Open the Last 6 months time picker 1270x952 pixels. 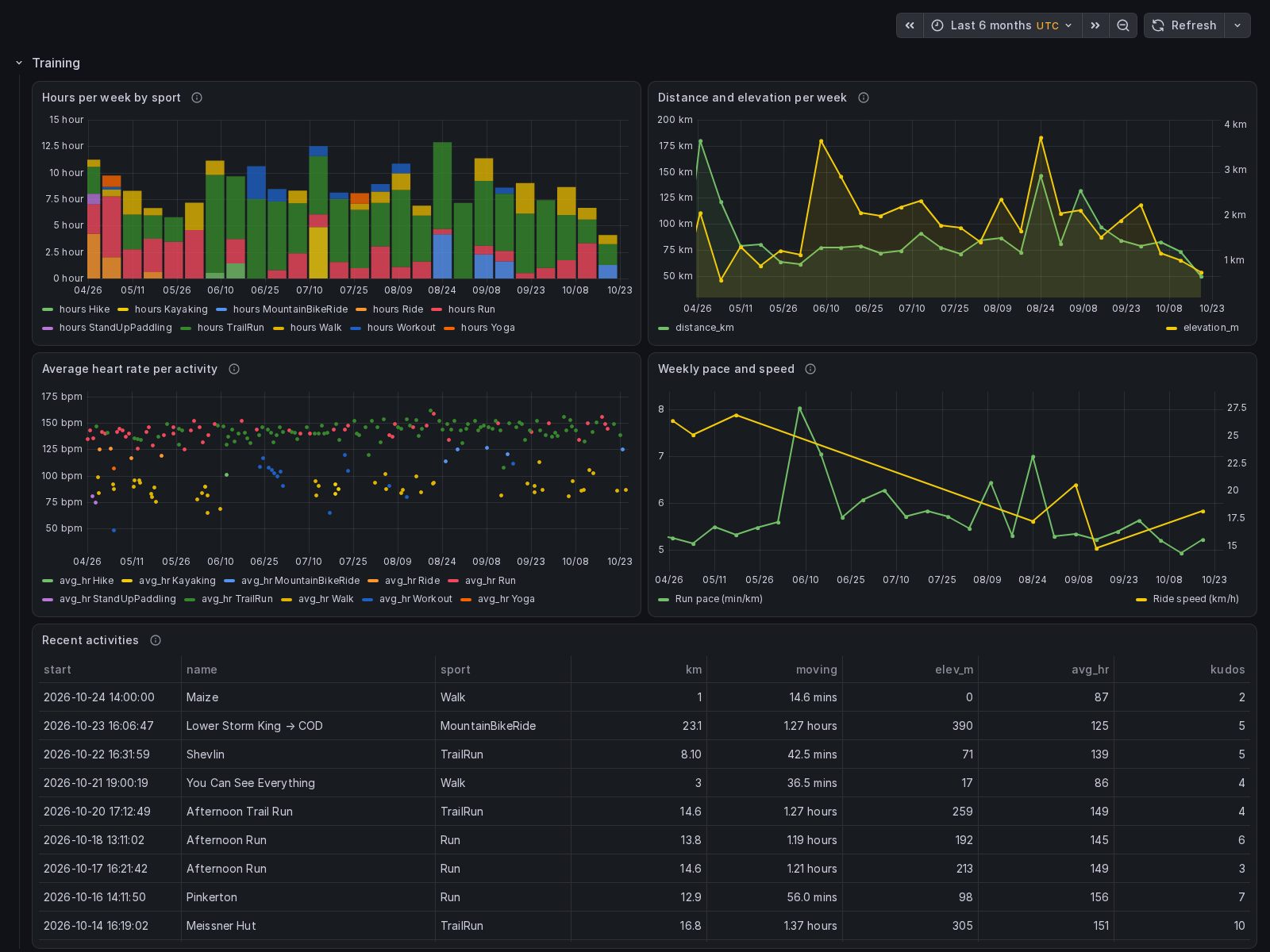(1002, 25)
